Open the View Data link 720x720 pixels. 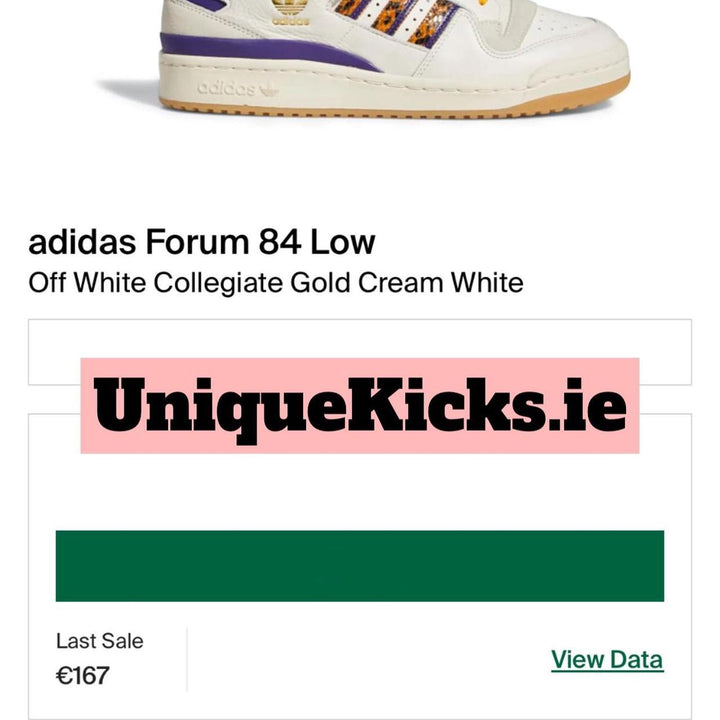[x=607, y=660]
